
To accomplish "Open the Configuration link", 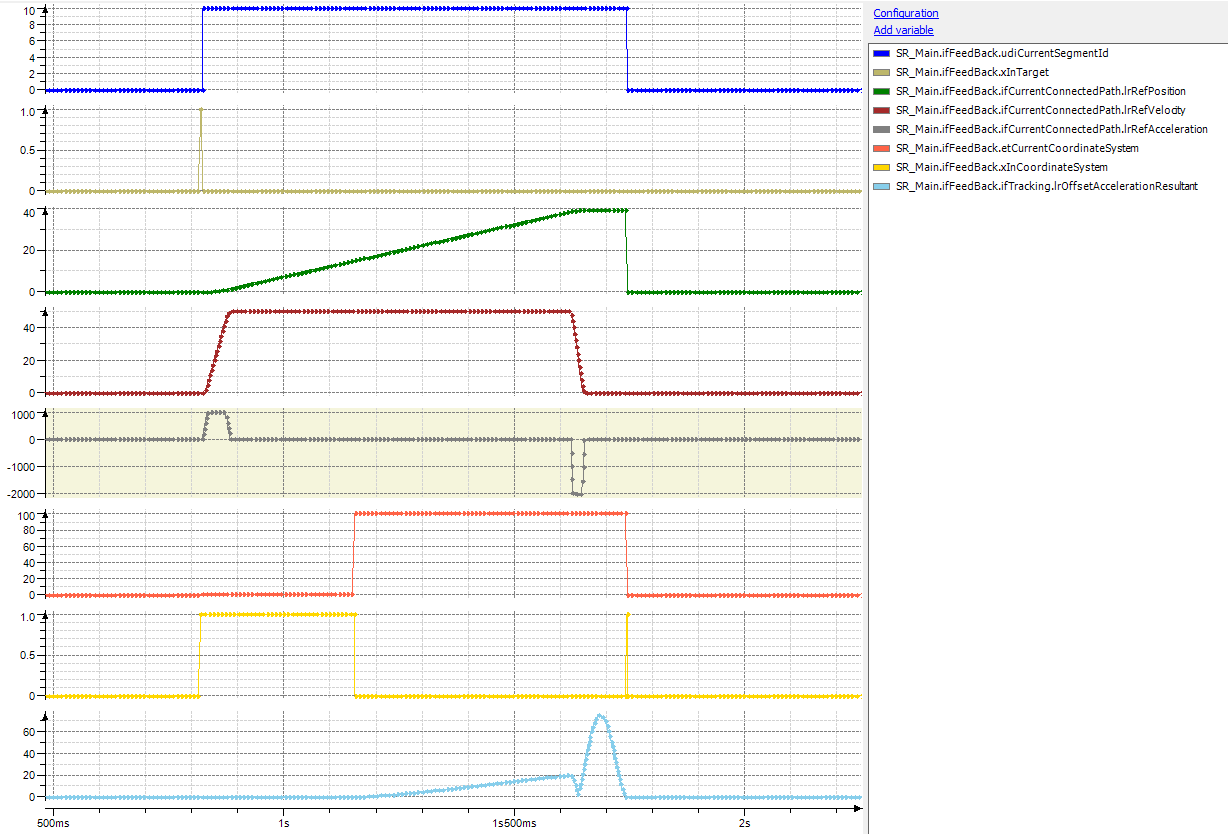I will (905, 13).
